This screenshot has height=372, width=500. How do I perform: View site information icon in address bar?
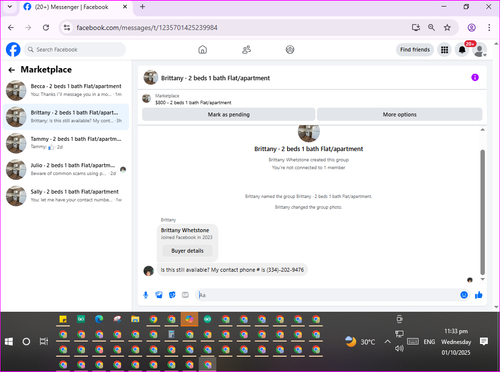(67, 28)
